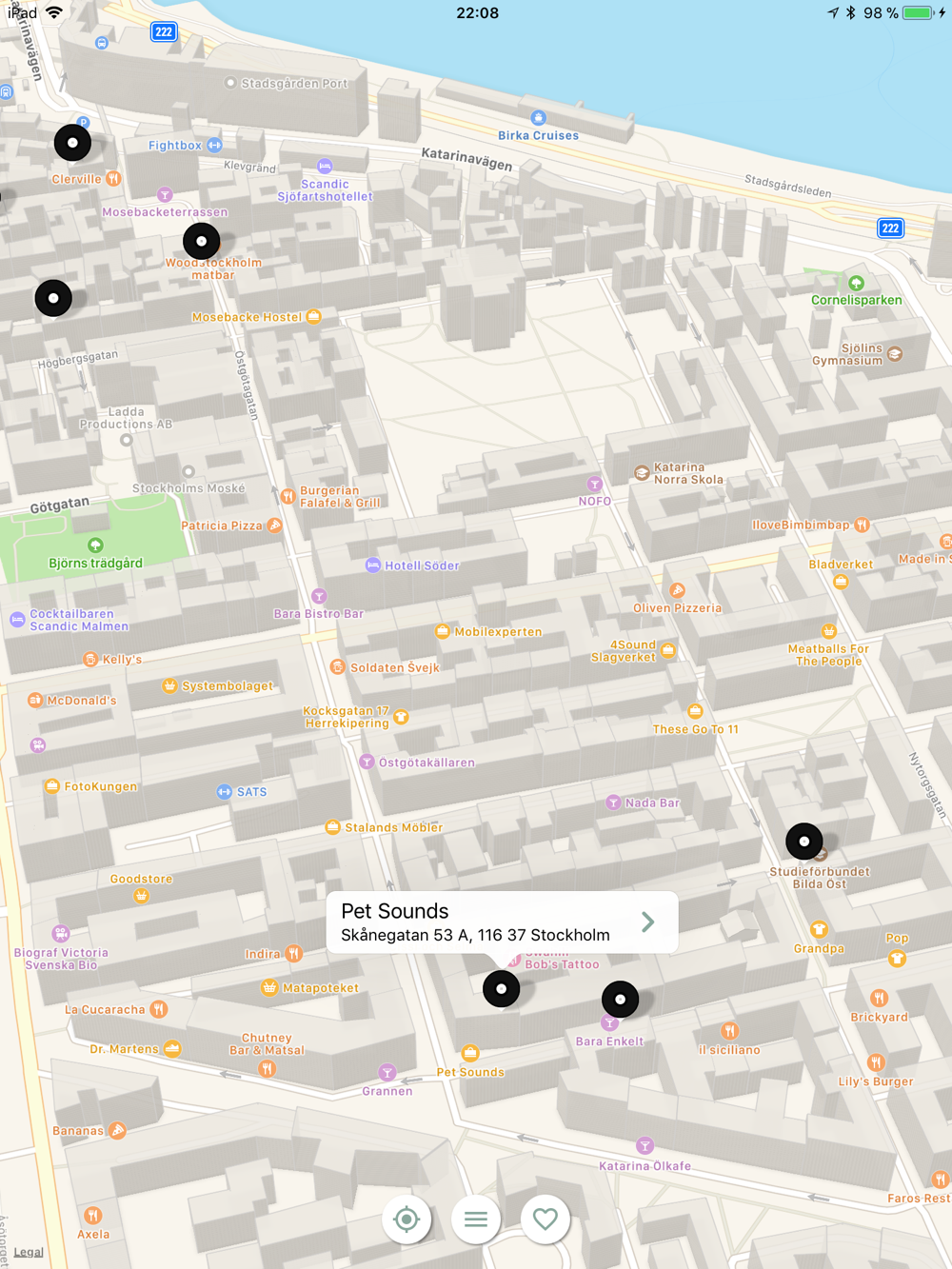Center map on current location

(x=407, y=1219)
